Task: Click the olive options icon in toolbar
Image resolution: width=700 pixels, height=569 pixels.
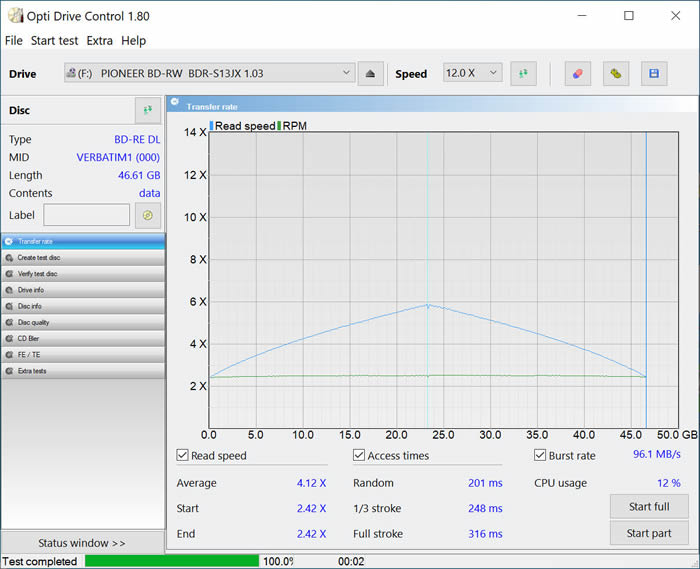Action: [x=616, y=73]
